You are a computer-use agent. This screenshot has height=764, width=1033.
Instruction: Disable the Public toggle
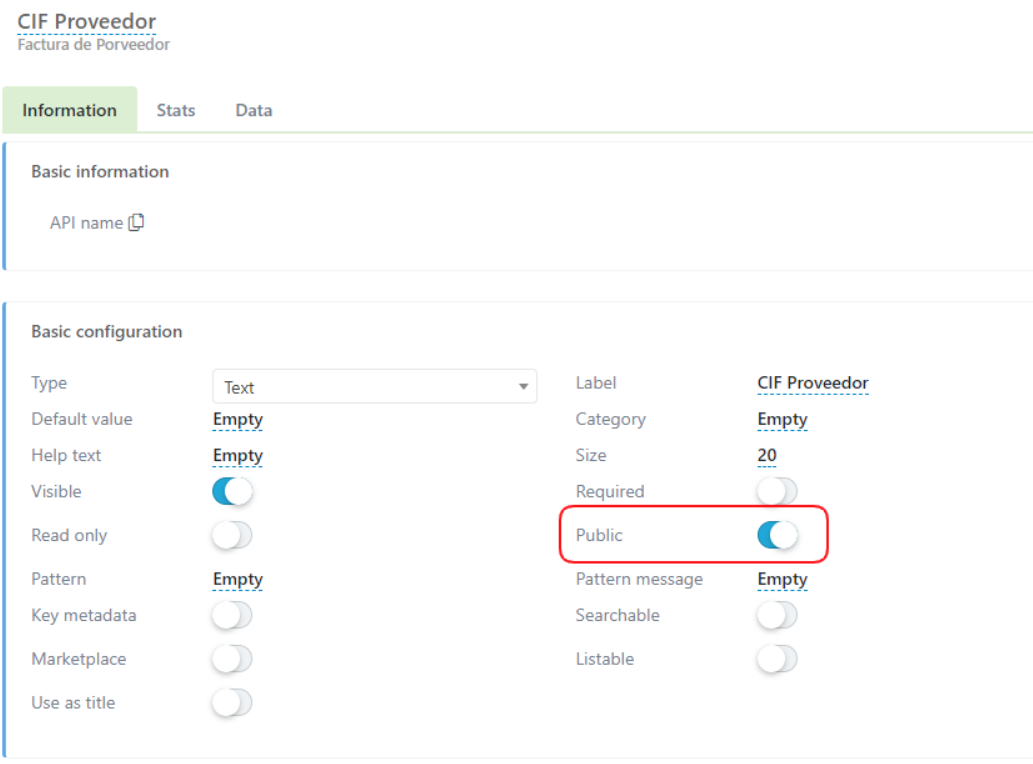[x=777, y=536]
